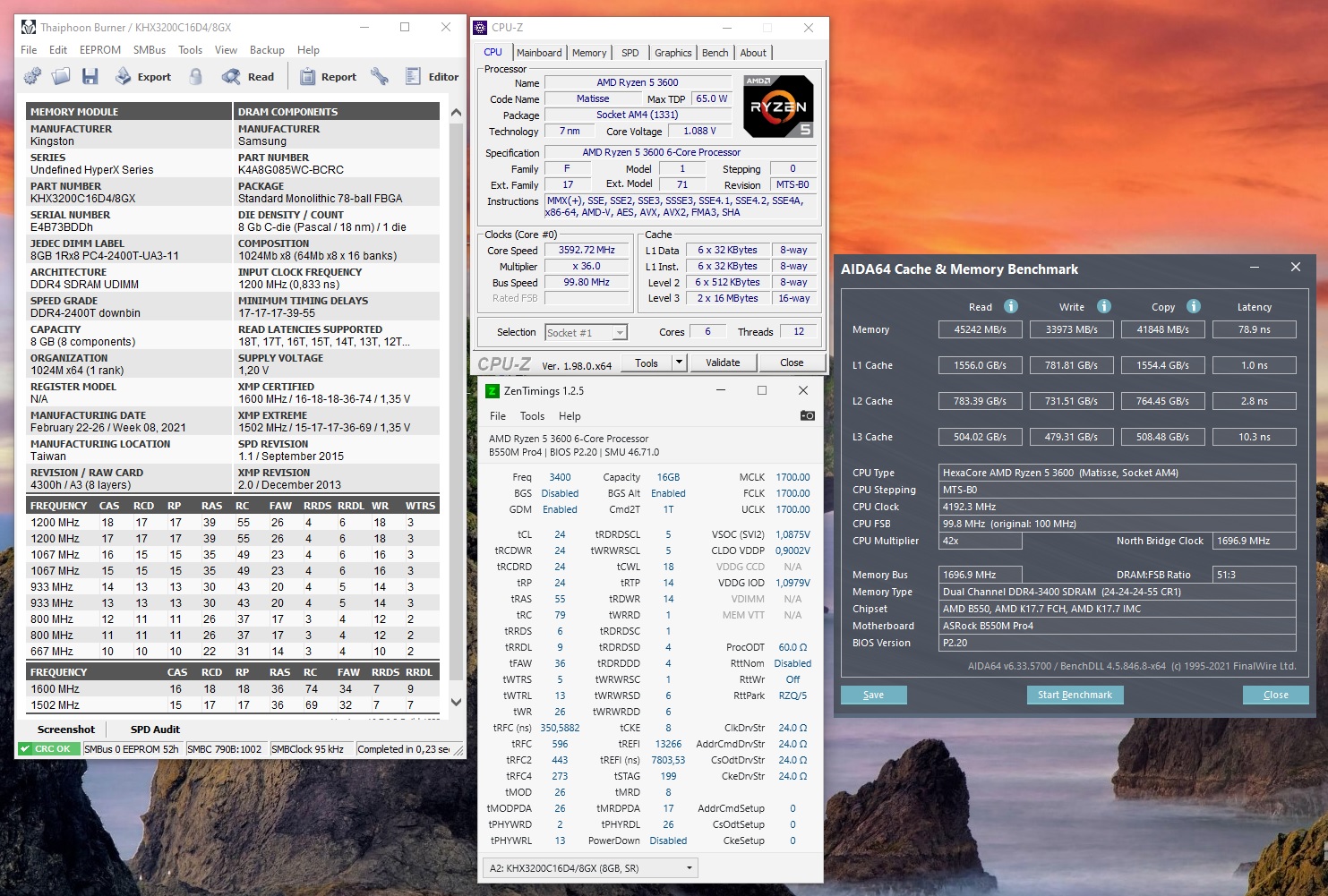
Task: Click the CPU-Z Name field AMD Ryzen 5 3600
Action: point(638,82)
